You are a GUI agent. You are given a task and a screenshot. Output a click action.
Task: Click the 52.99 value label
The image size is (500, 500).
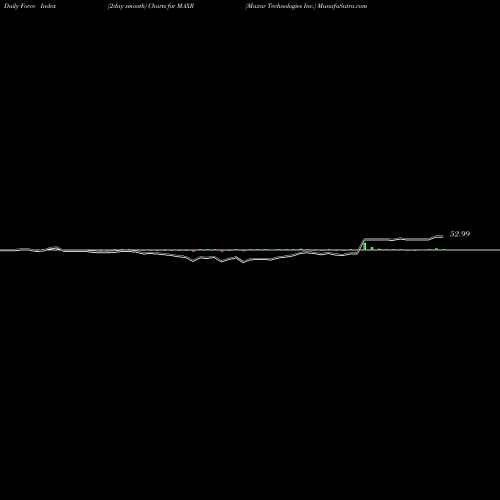pyautogui.click(x=460, y=234)
